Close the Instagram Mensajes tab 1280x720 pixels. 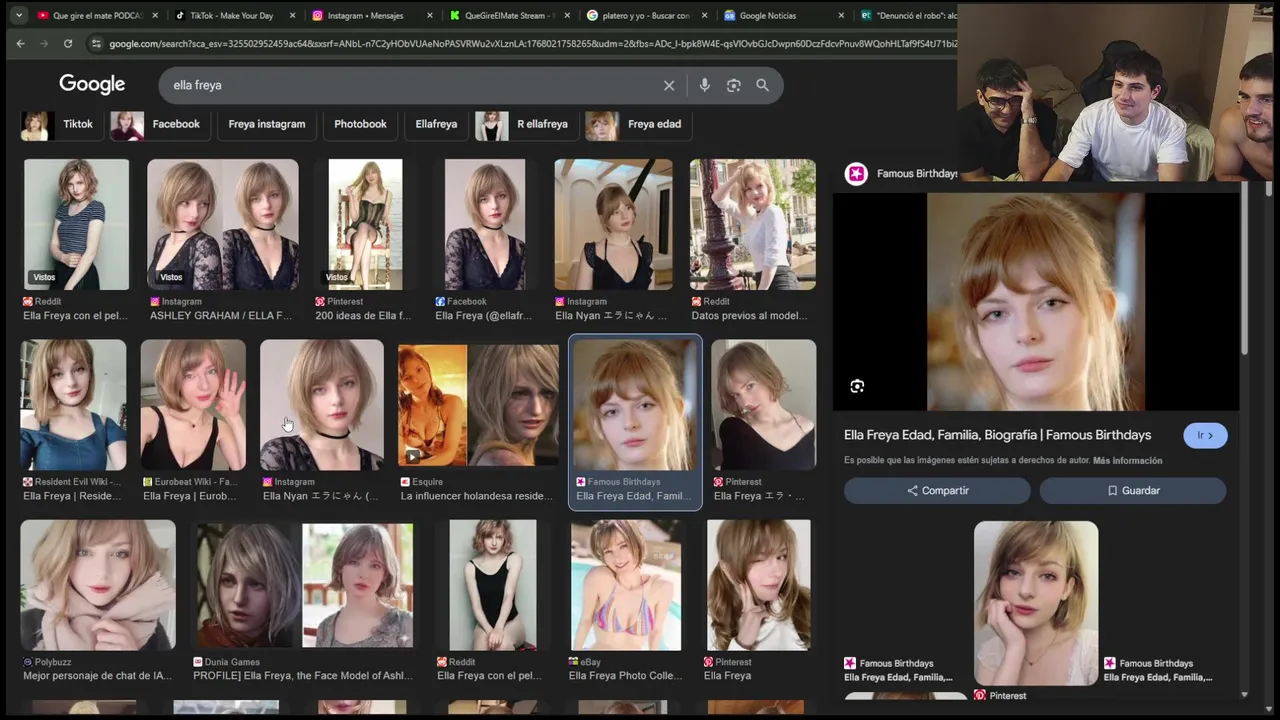[429, 15]
